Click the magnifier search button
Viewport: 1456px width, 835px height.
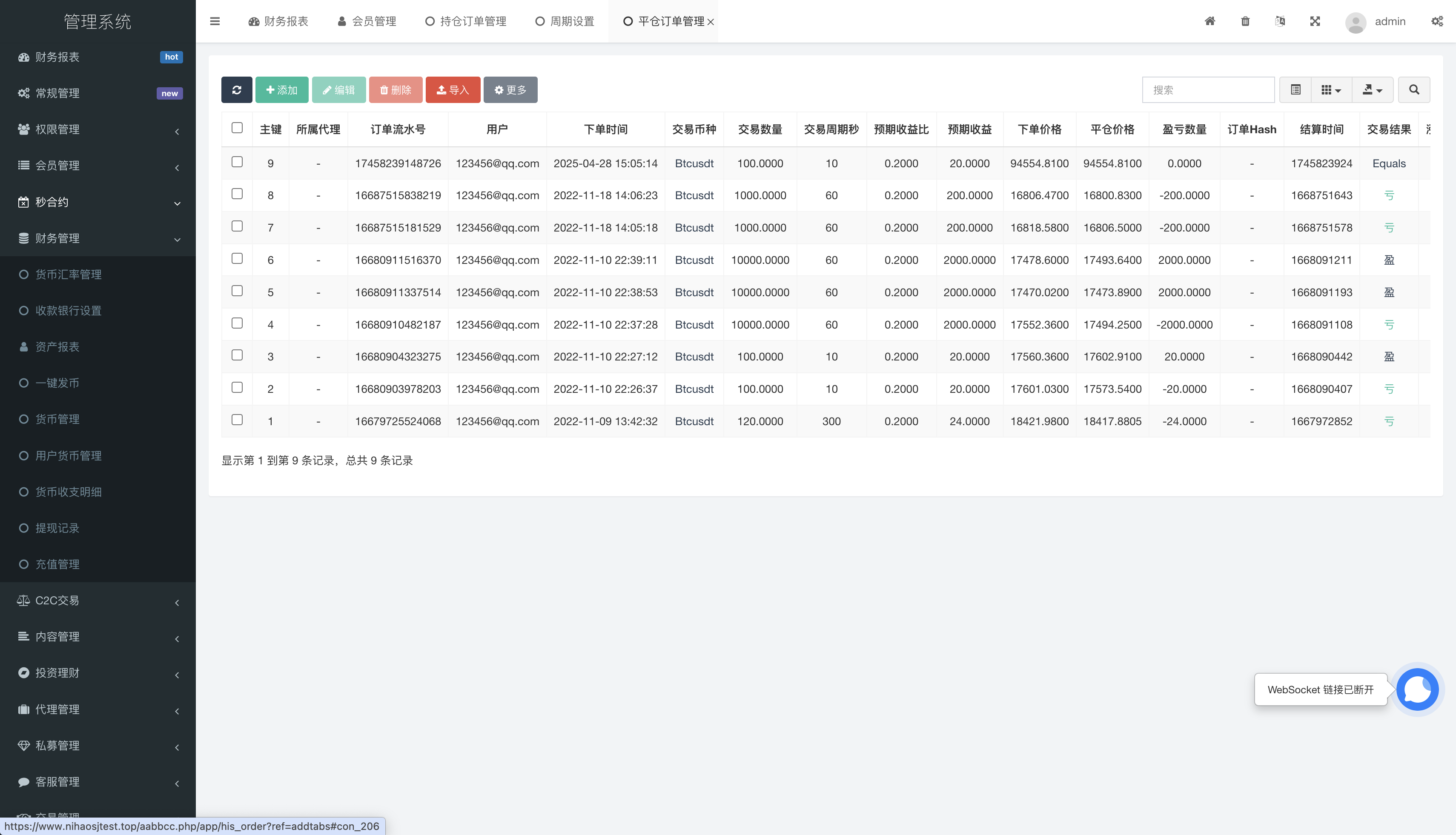coord(1413,90)
